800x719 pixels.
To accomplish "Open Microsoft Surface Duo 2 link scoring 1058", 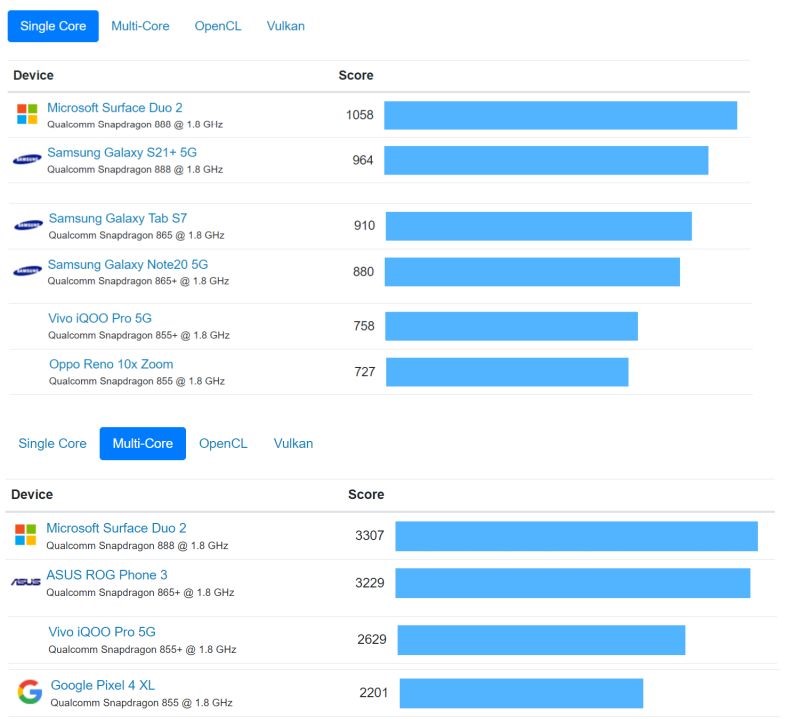I will coord(115,108).
